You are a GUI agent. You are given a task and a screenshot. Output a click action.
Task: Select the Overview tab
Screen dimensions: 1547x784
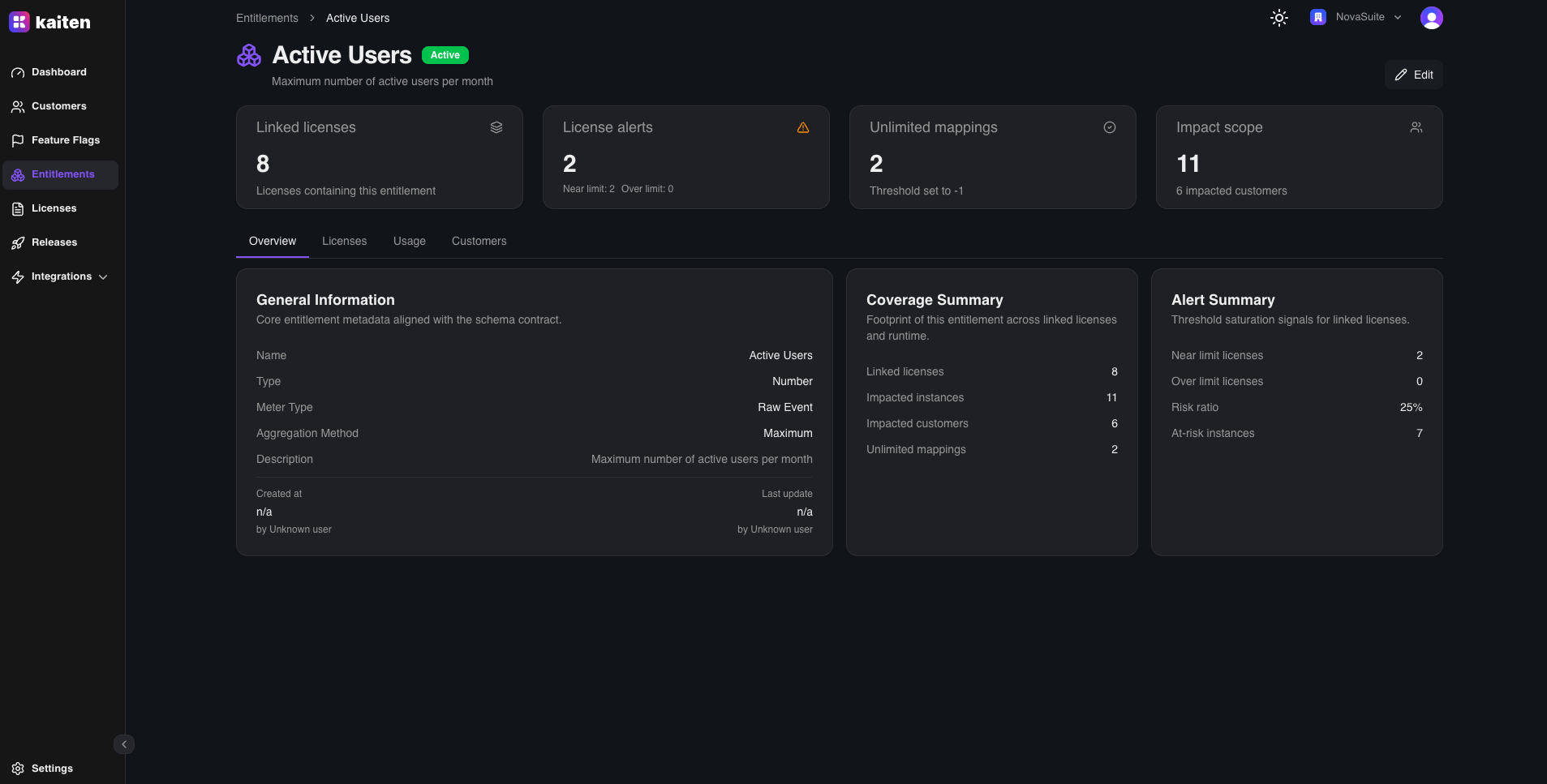(272, 242)
